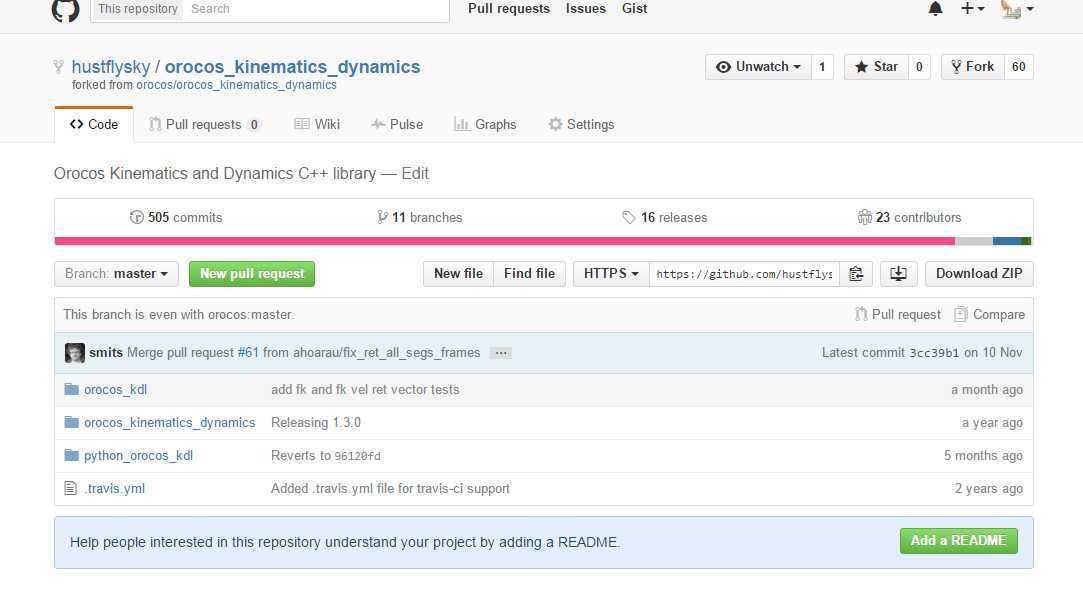View 23 contributors
The width and height of the screenshot is (1083, 603).
(x=909, y=218)
